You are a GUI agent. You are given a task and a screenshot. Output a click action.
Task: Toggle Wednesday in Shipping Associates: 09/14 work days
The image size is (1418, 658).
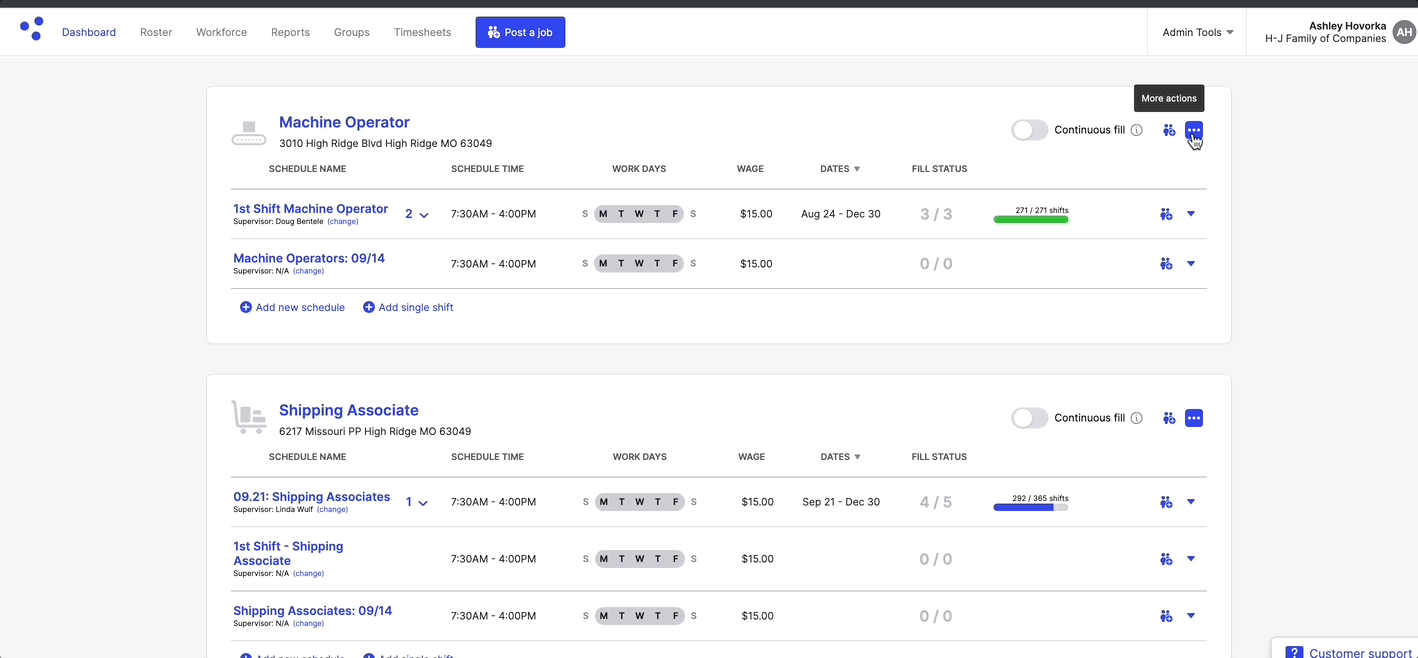640,616
